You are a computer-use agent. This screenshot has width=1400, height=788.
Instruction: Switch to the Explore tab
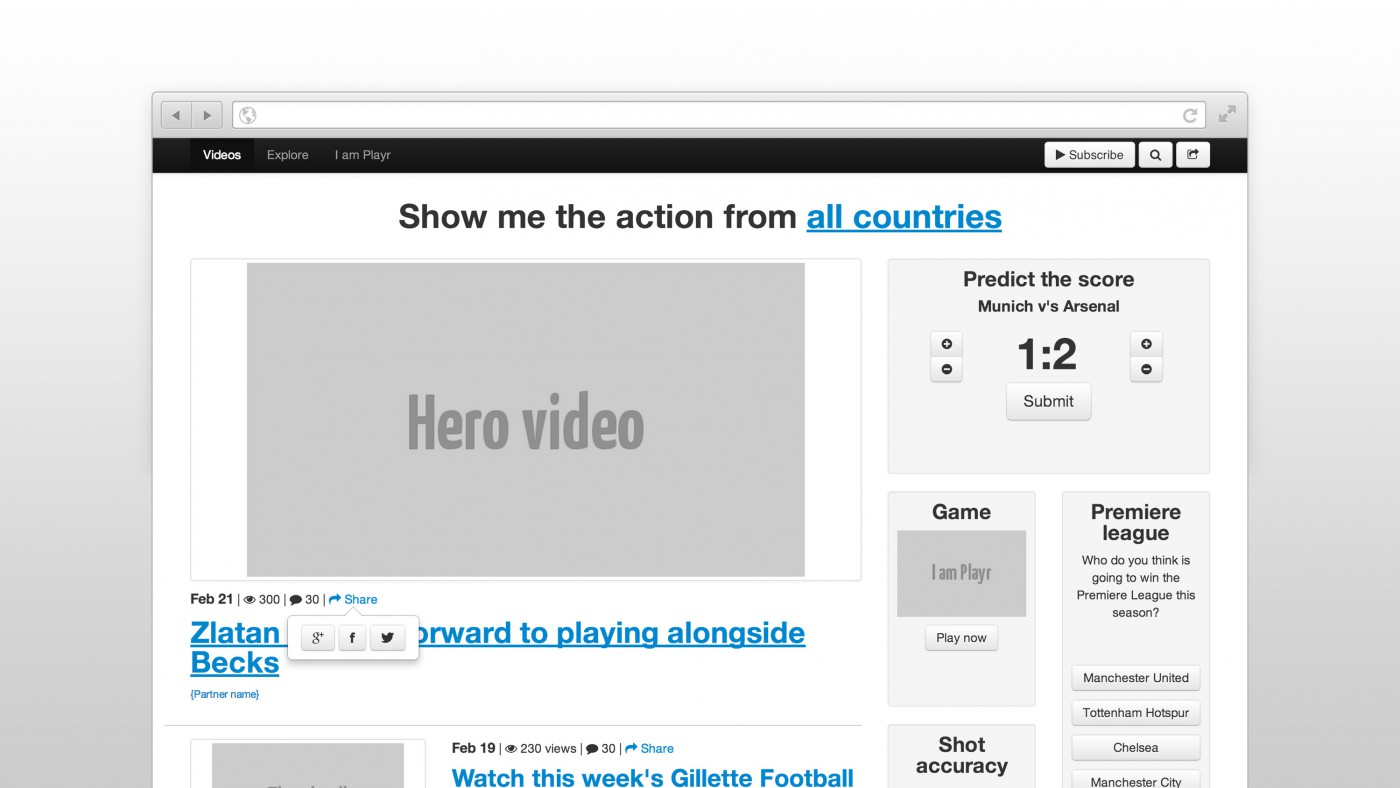288,155
